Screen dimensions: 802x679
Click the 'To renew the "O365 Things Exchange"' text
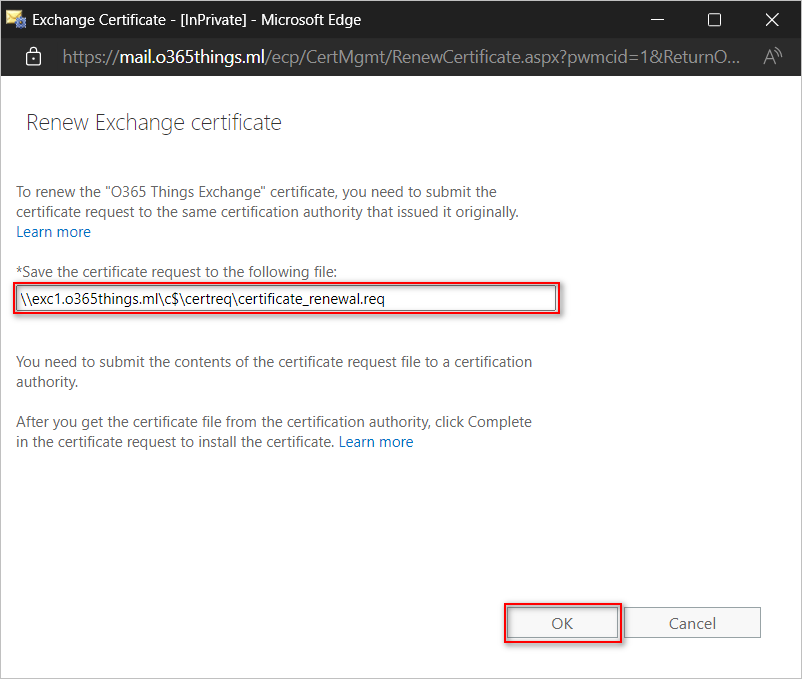point(268,202)
